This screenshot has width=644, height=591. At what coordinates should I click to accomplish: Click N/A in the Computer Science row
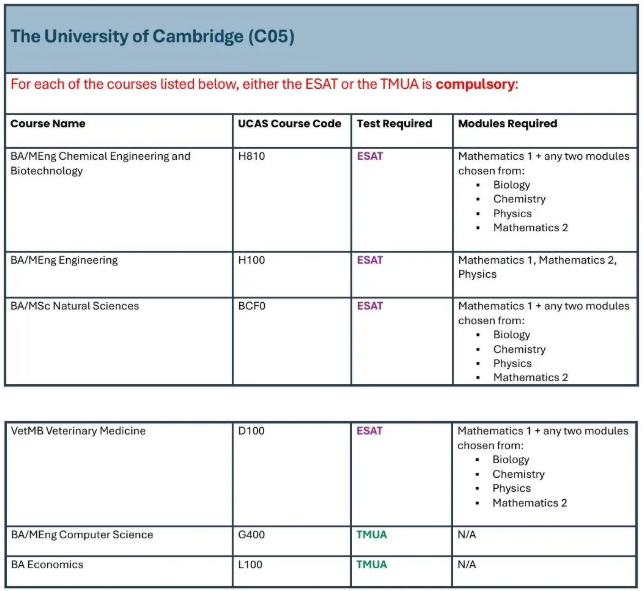467,535
